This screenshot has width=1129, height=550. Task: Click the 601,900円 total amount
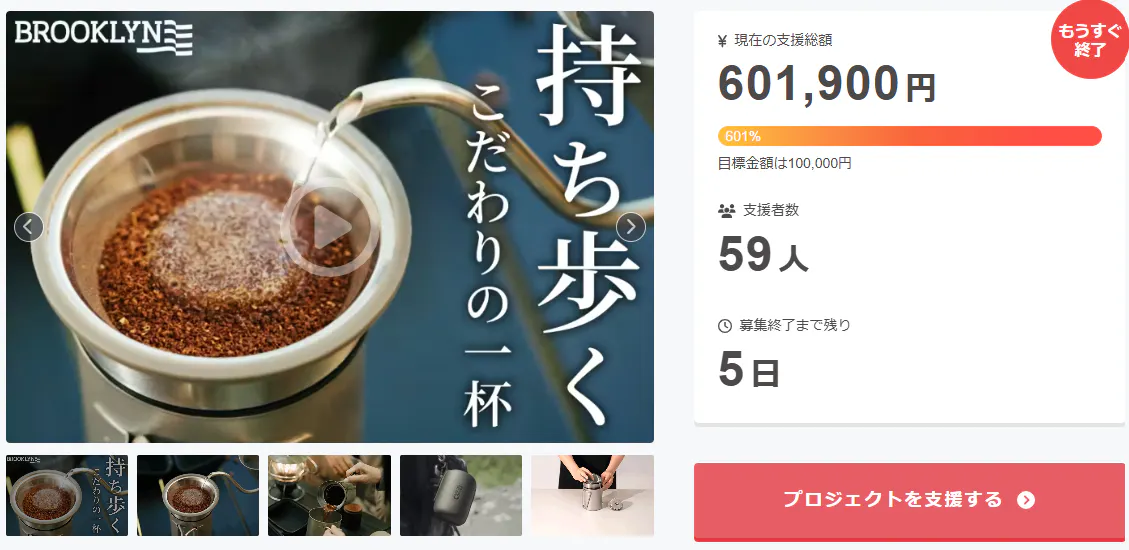(827, 84)
